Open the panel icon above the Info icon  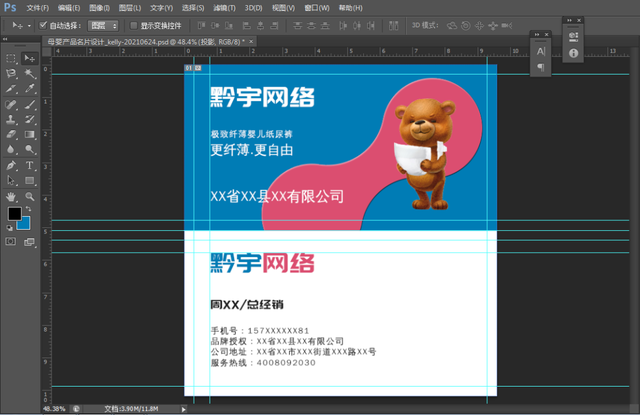573,37
